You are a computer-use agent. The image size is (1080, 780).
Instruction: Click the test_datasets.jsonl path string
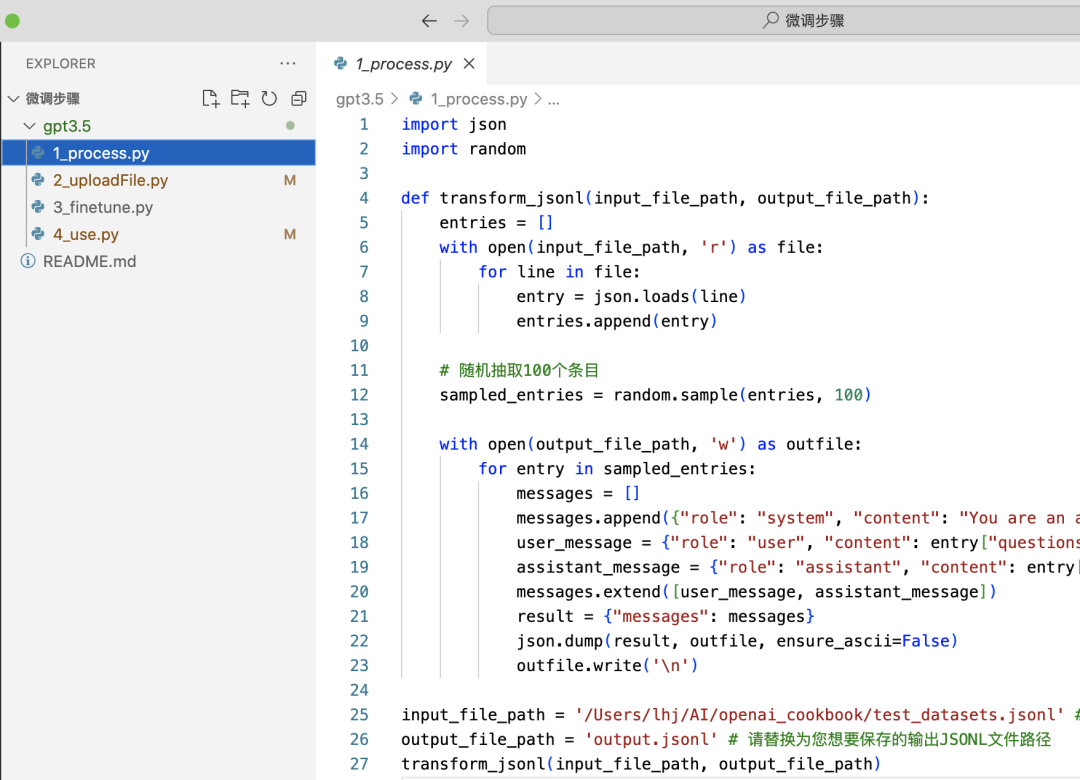[x=820, y=715]
